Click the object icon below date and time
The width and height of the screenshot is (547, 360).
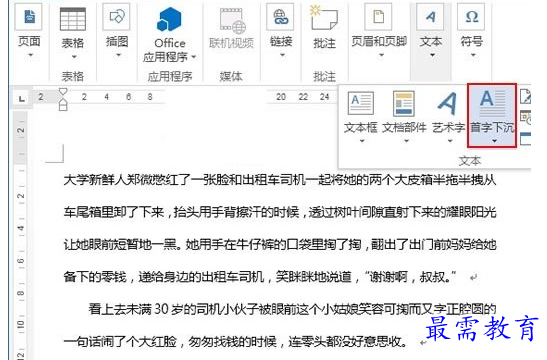coord(525,138)
